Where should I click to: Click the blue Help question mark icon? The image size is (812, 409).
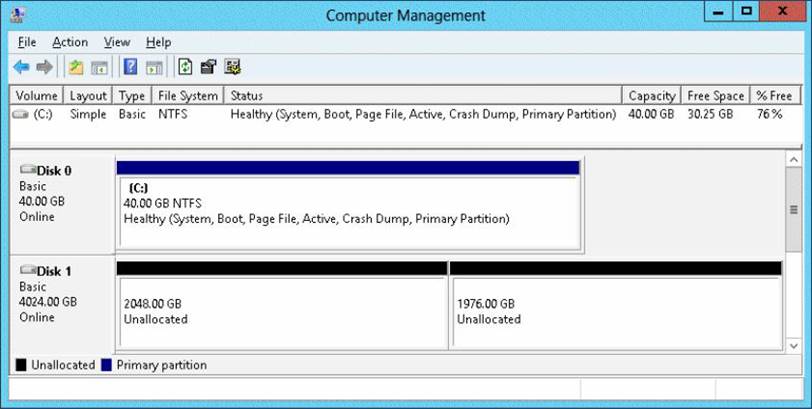[x=130, y=68]
